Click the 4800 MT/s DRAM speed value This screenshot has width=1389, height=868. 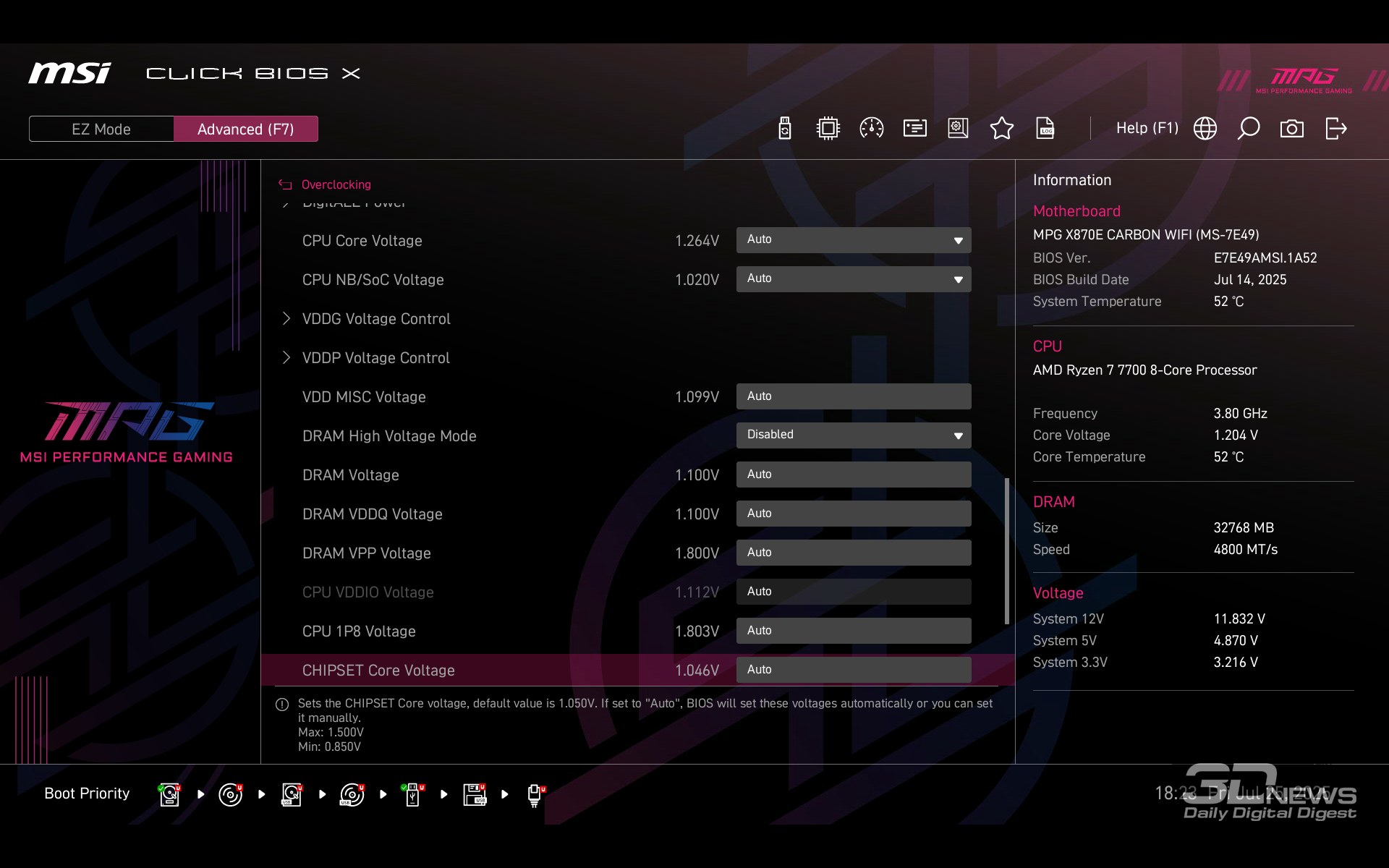(x=1246, y=550)
